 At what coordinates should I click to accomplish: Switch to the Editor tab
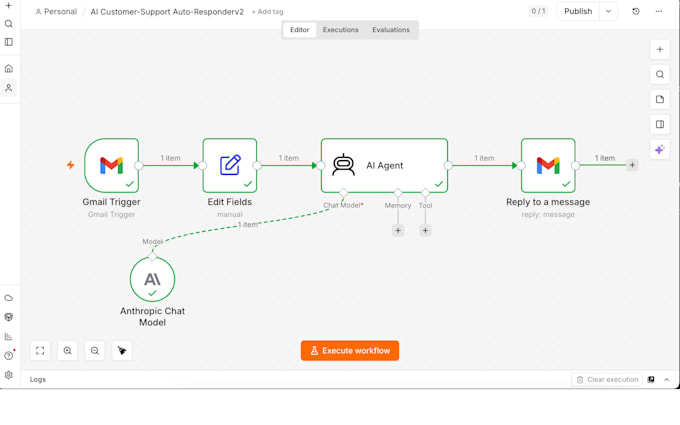[299, 30]
